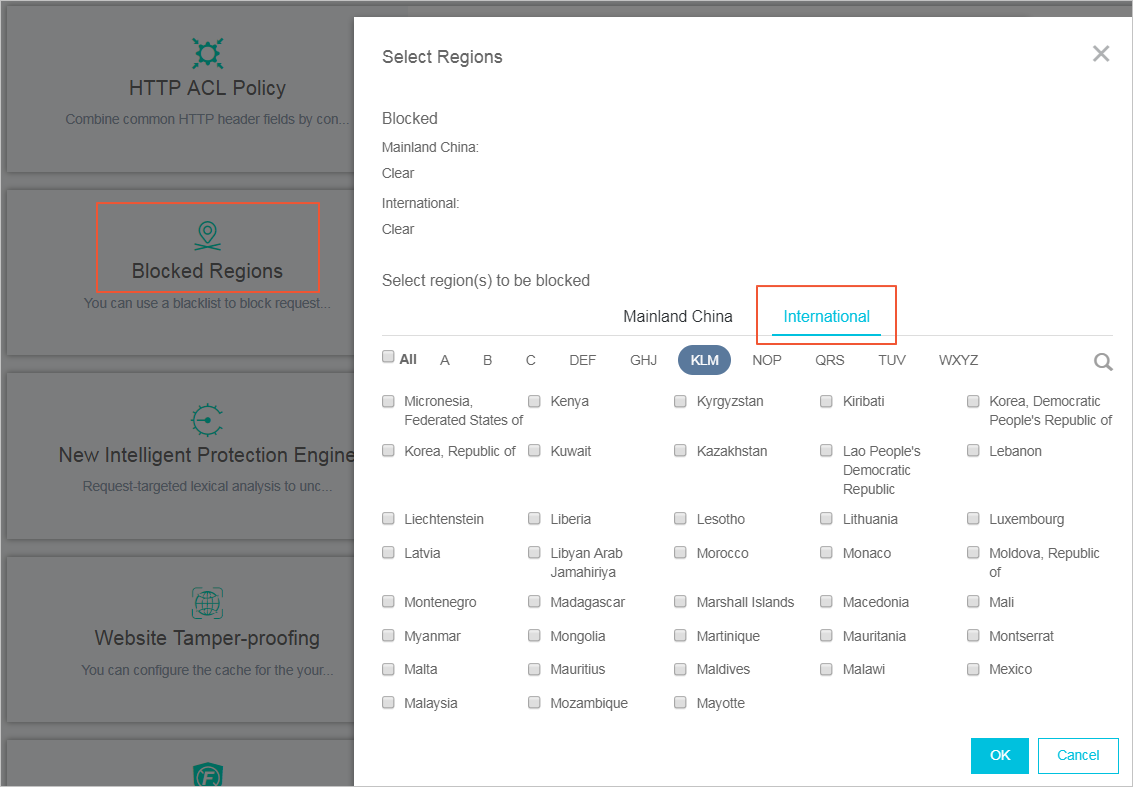Clear the International blocked list
The image size is (1133, 787).
click(x=398, y=229)
